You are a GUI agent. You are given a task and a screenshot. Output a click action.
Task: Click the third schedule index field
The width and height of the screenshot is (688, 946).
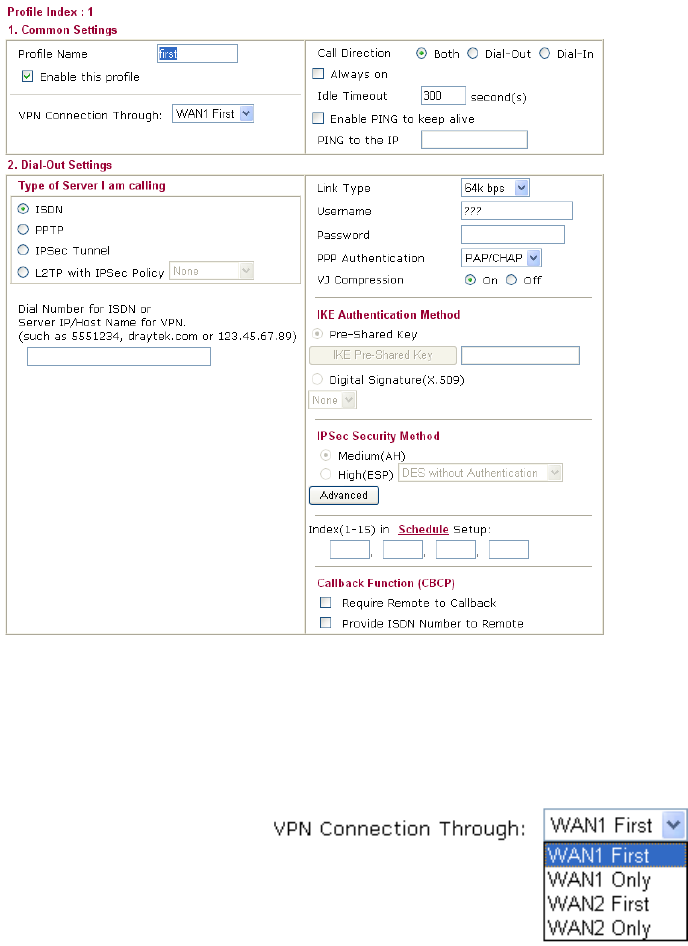pos(456,549)
